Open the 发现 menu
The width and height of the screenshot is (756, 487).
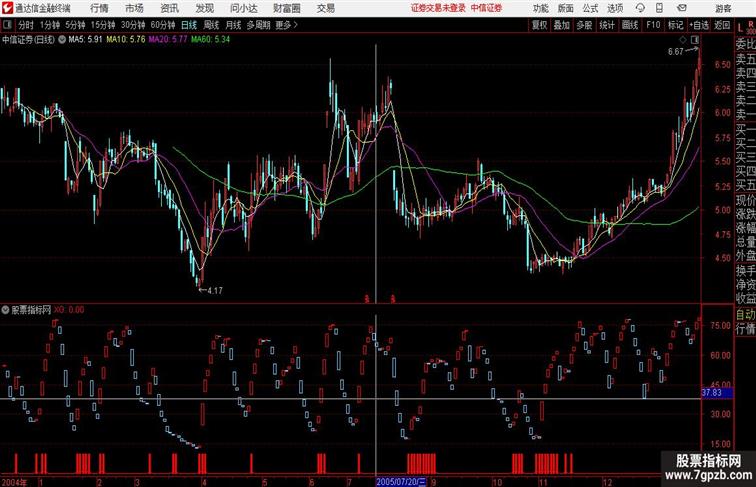[204, 8]
